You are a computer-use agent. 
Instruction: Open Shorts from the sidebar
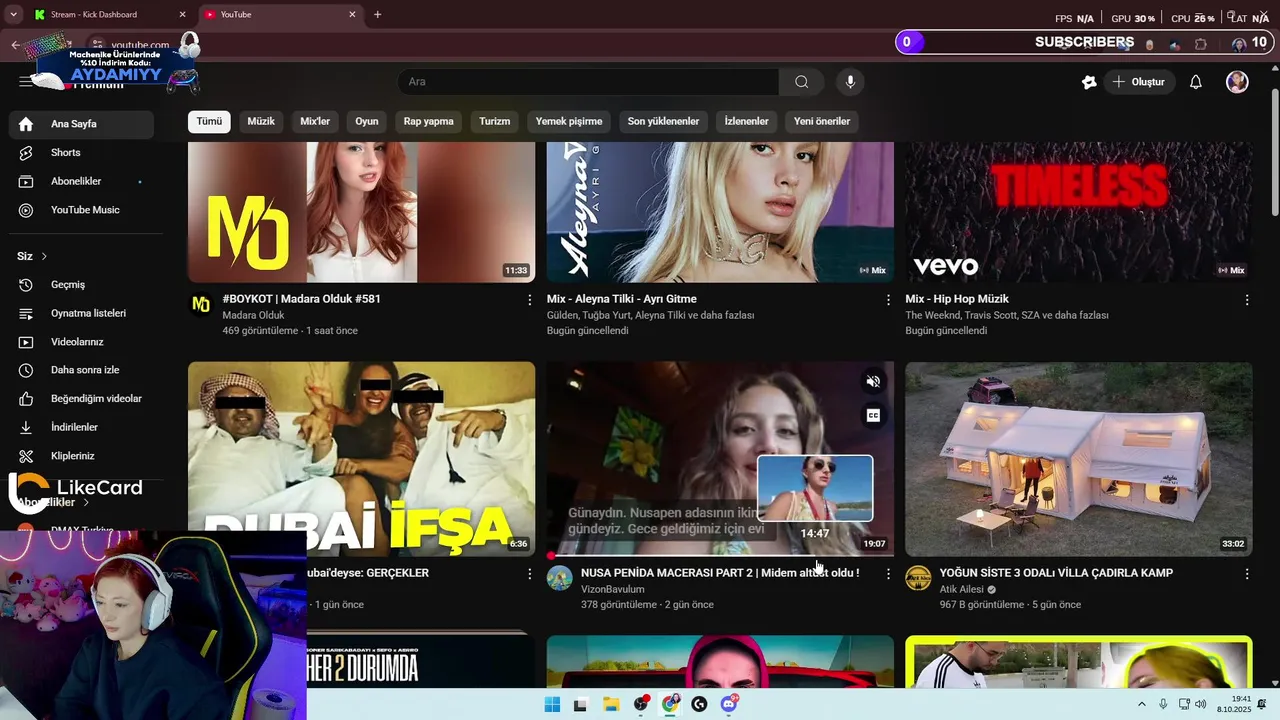click(x=81, y=153)
